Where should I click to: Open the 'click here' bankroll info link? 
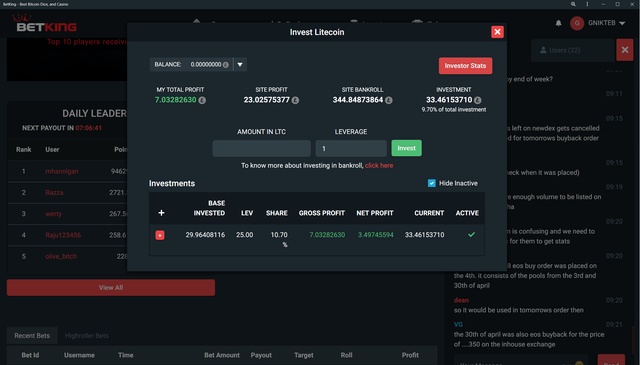pyautogui.click(x=379, y=165)
